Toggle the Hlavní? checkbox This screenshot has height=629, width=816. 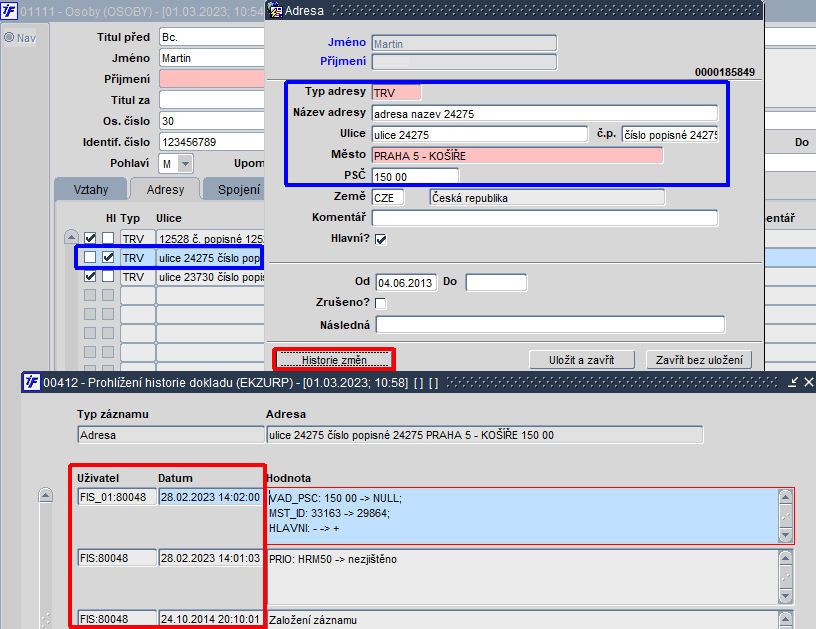381,239
